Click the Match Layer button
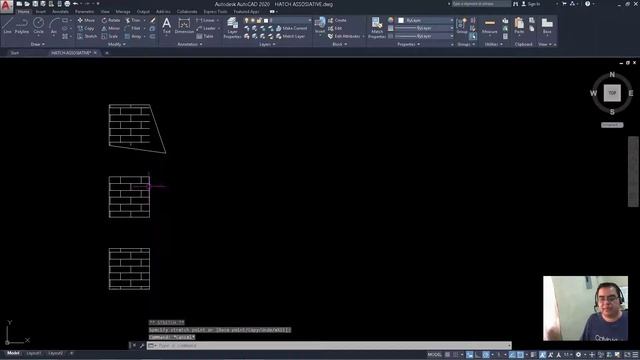Viewport: 640px width, 360px height. pyautogui.click(x=291, y=36)
